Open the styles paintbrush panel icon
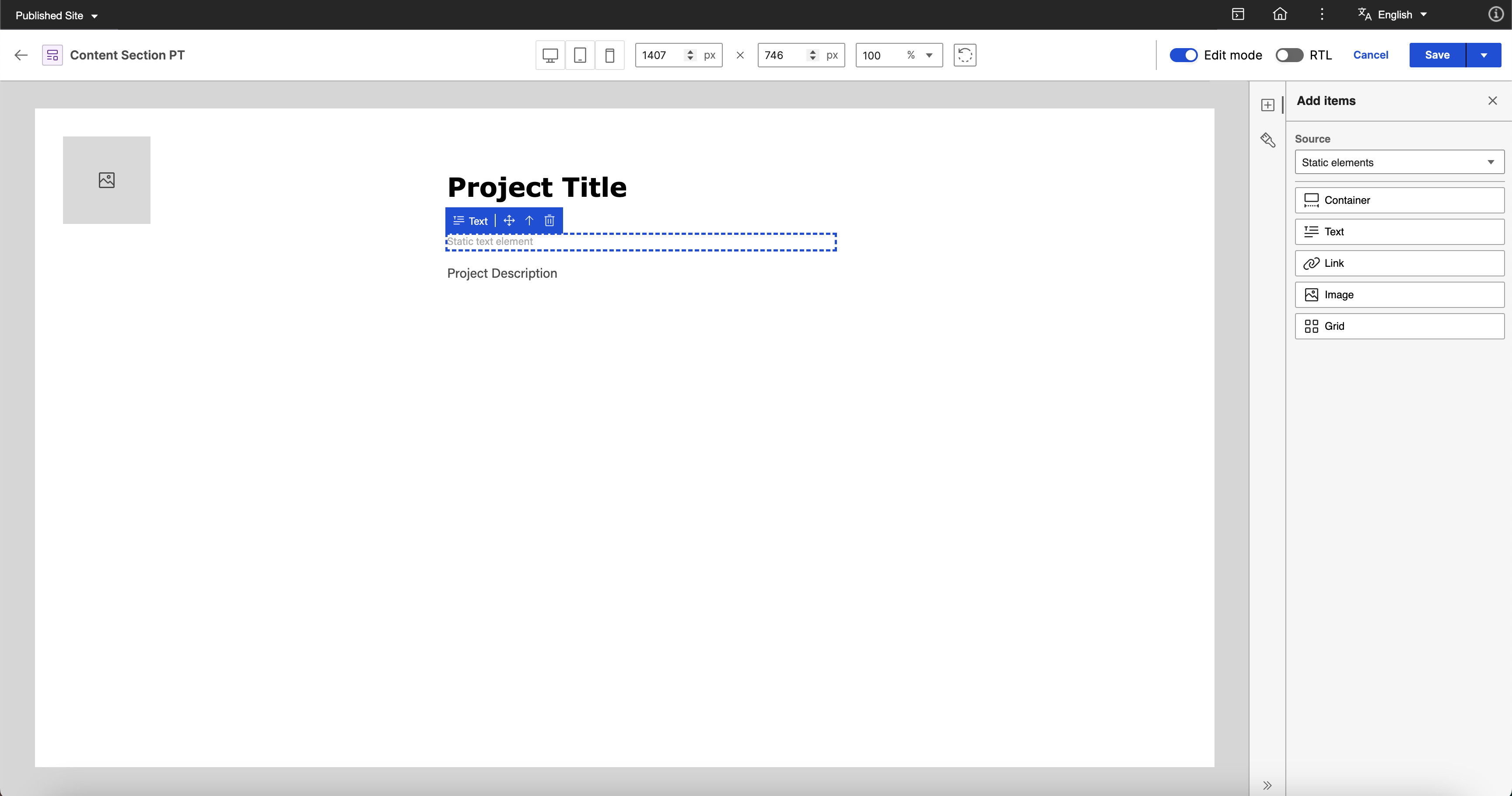 pyautogui.click(x=1268, y=140)
